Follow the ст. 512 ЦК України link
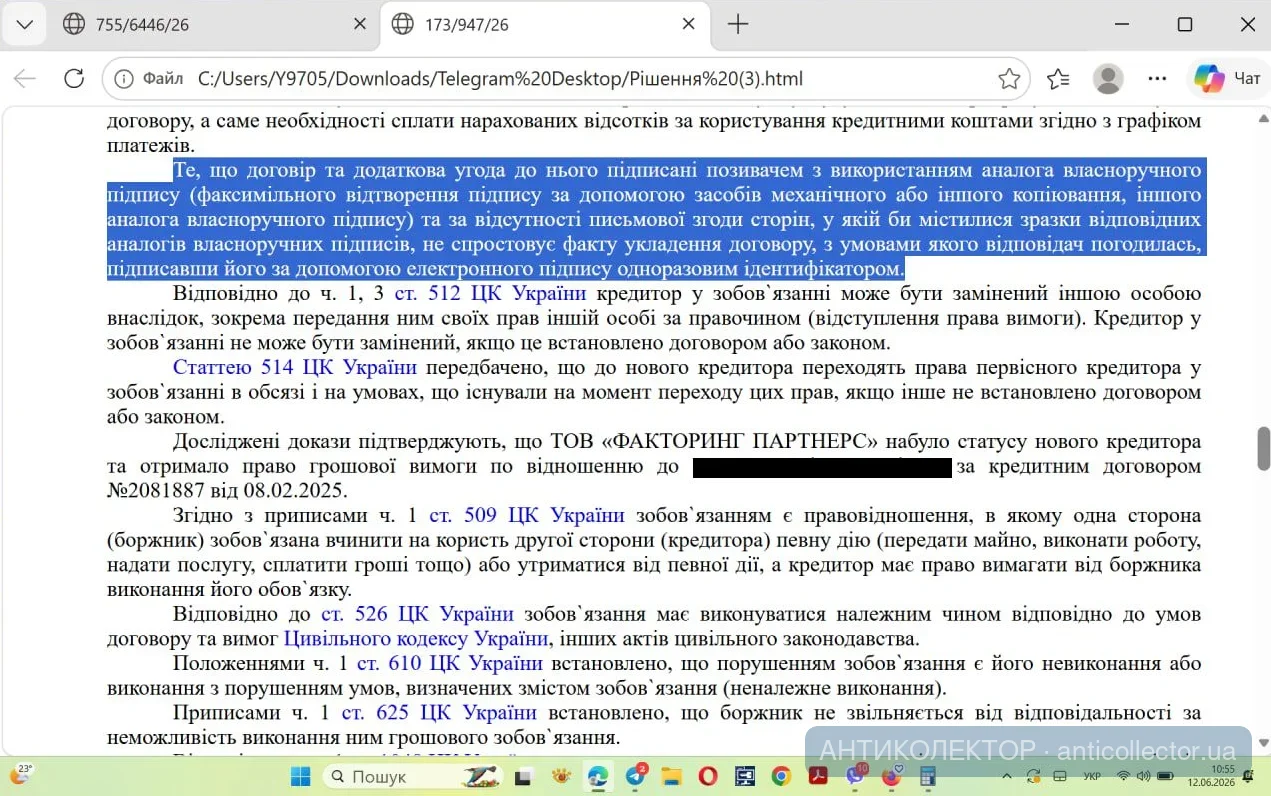 [491, 293]
